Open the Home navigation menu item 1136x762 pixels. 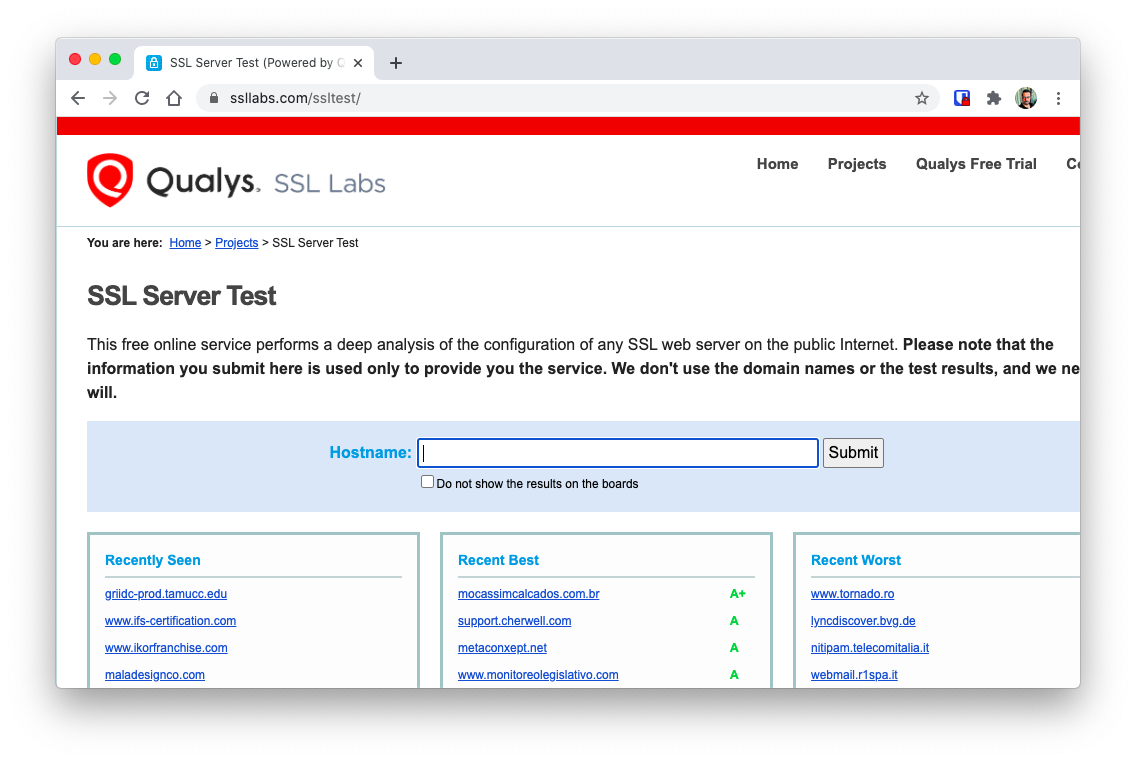click(x=777, y=164)
